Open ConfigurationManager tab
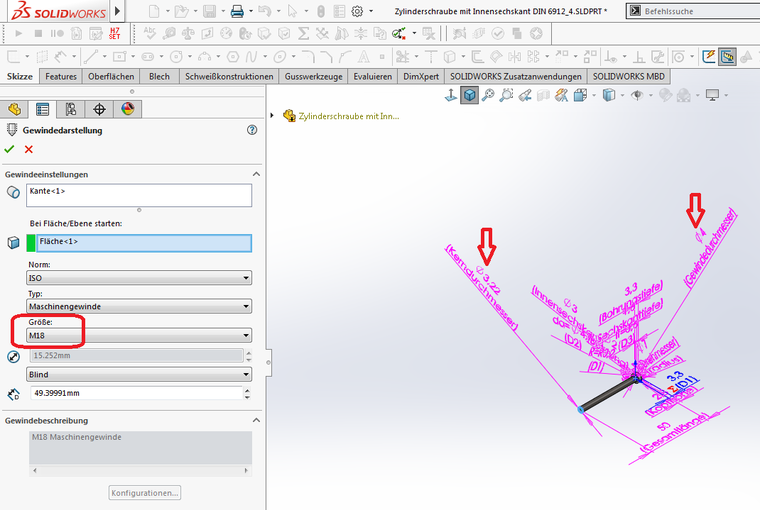Screen dimensions: 760x510 71,109
